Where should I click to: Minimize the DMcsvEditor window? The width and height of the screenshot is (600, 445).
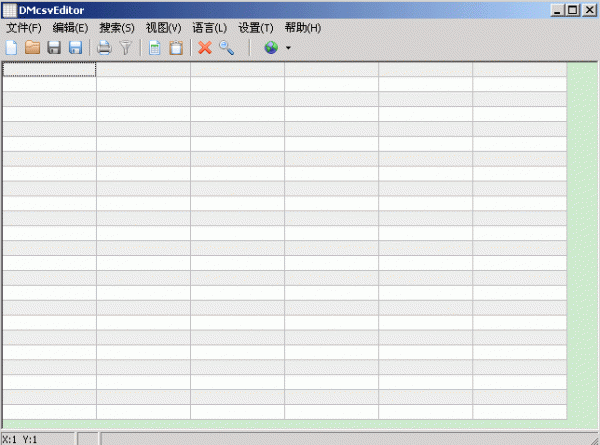(558, 10)
